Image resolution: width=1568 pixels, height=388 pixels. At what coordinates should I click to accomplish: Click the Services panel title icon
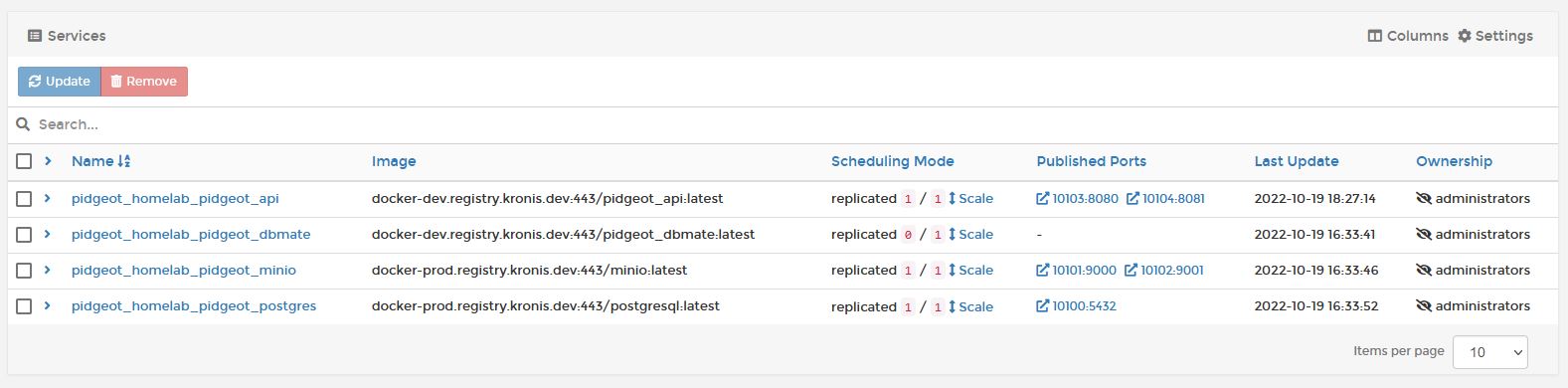(x=35, y=36)
